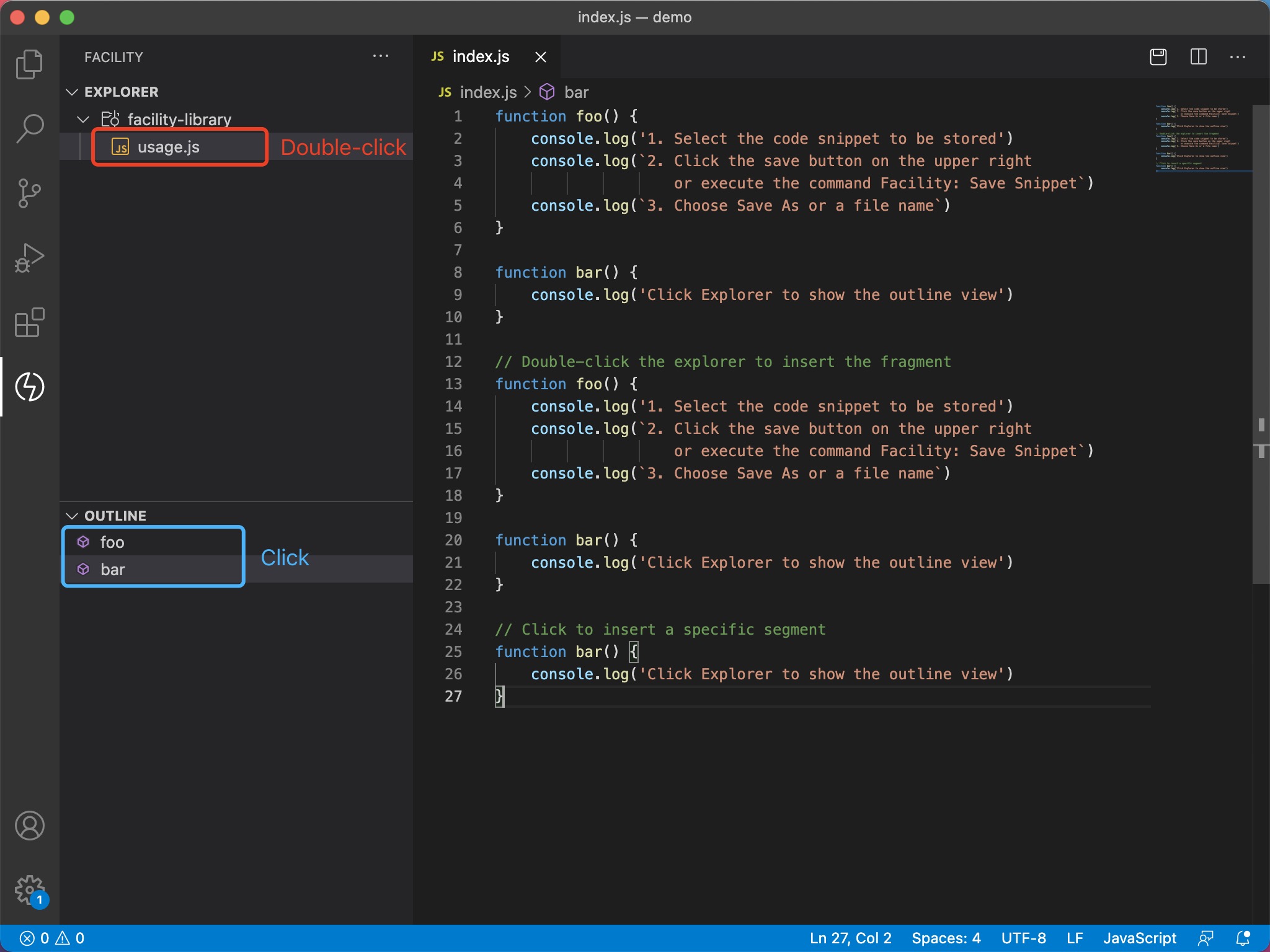
Task: Open Source Control view icon
Action: pyautogui.click(x=29, y=193)
